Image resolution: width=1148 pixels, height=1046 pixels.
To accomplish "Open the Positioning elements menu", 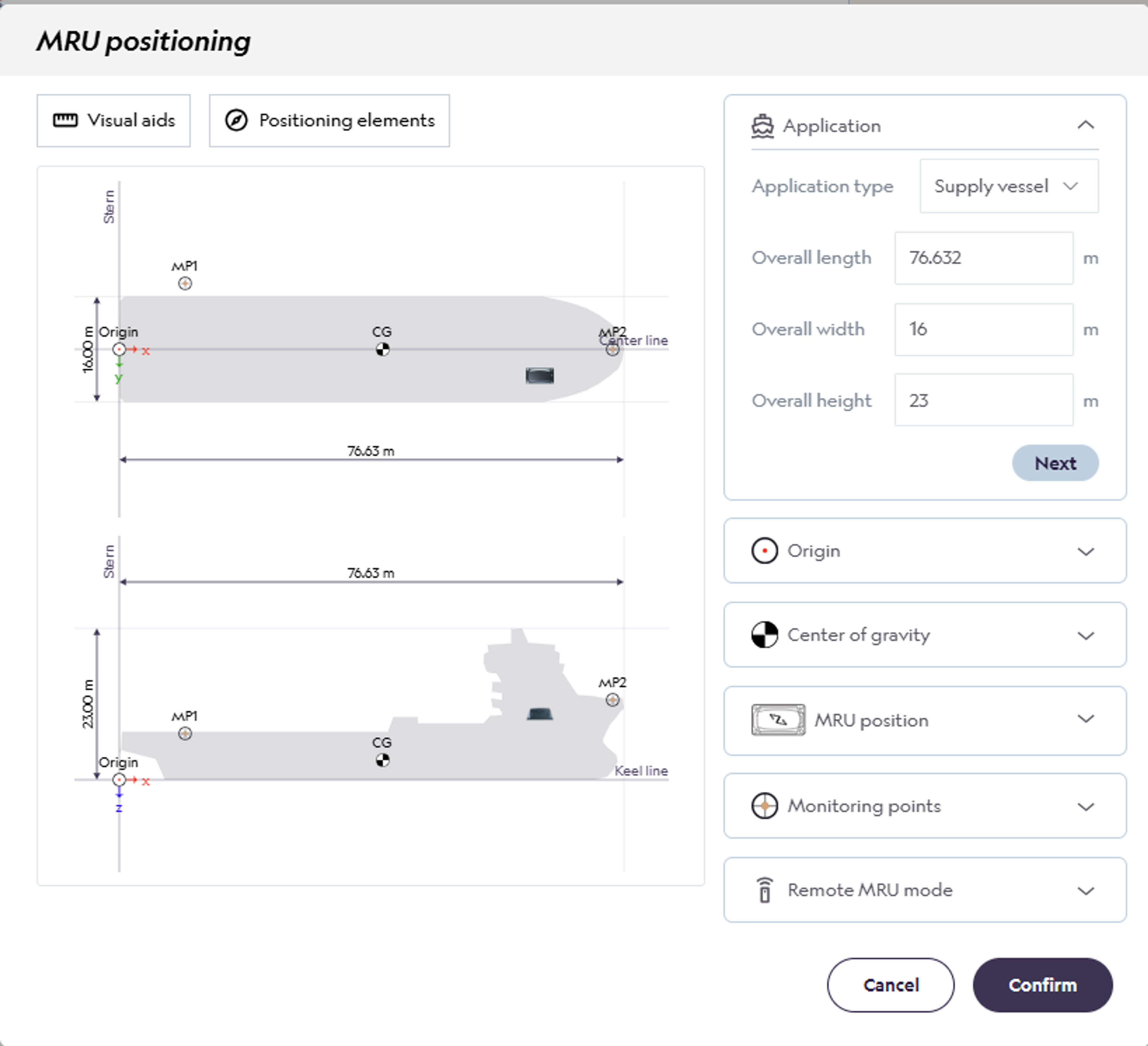I will pos(329,121).
